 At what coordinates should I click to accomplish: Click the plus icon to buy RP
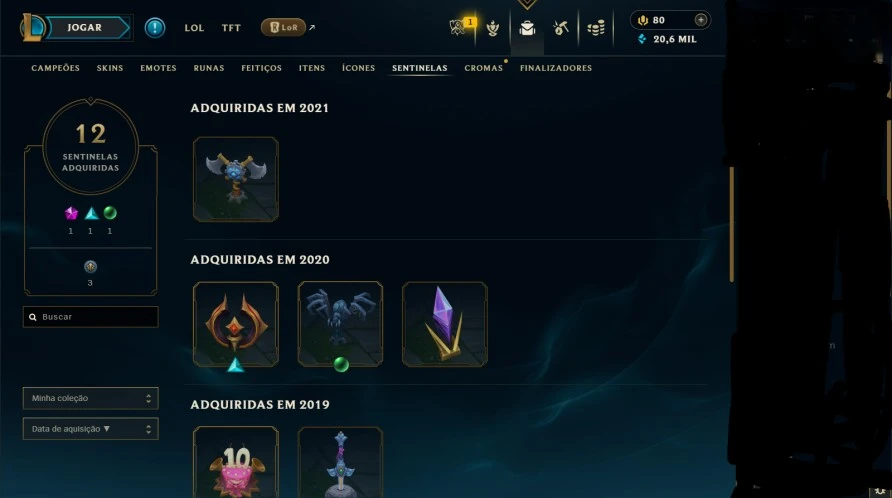(x=701, y=20)
